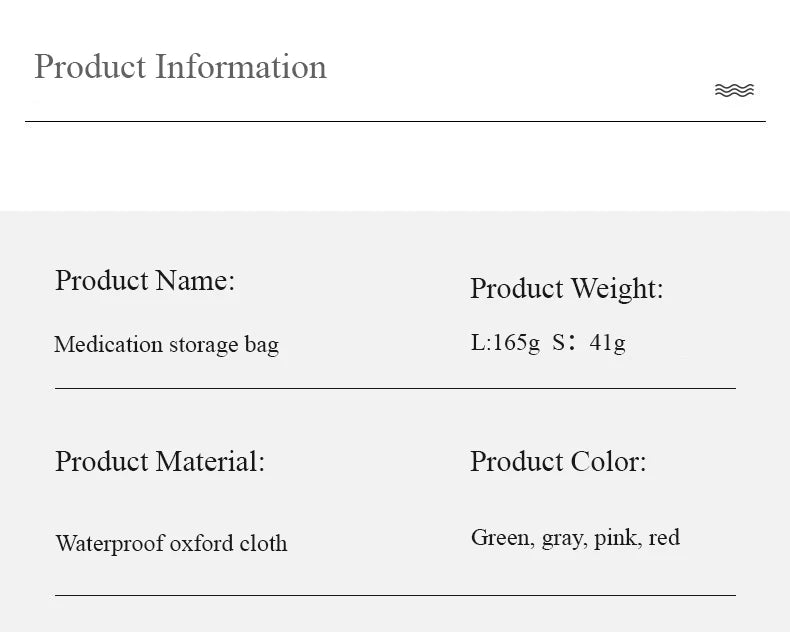Select the Product Weight label
790x632 pixels.
566,289
